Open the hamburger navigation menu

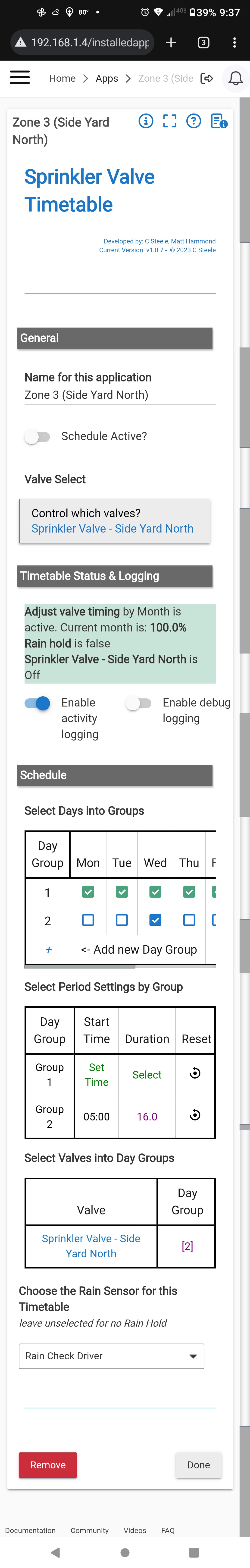20,78
